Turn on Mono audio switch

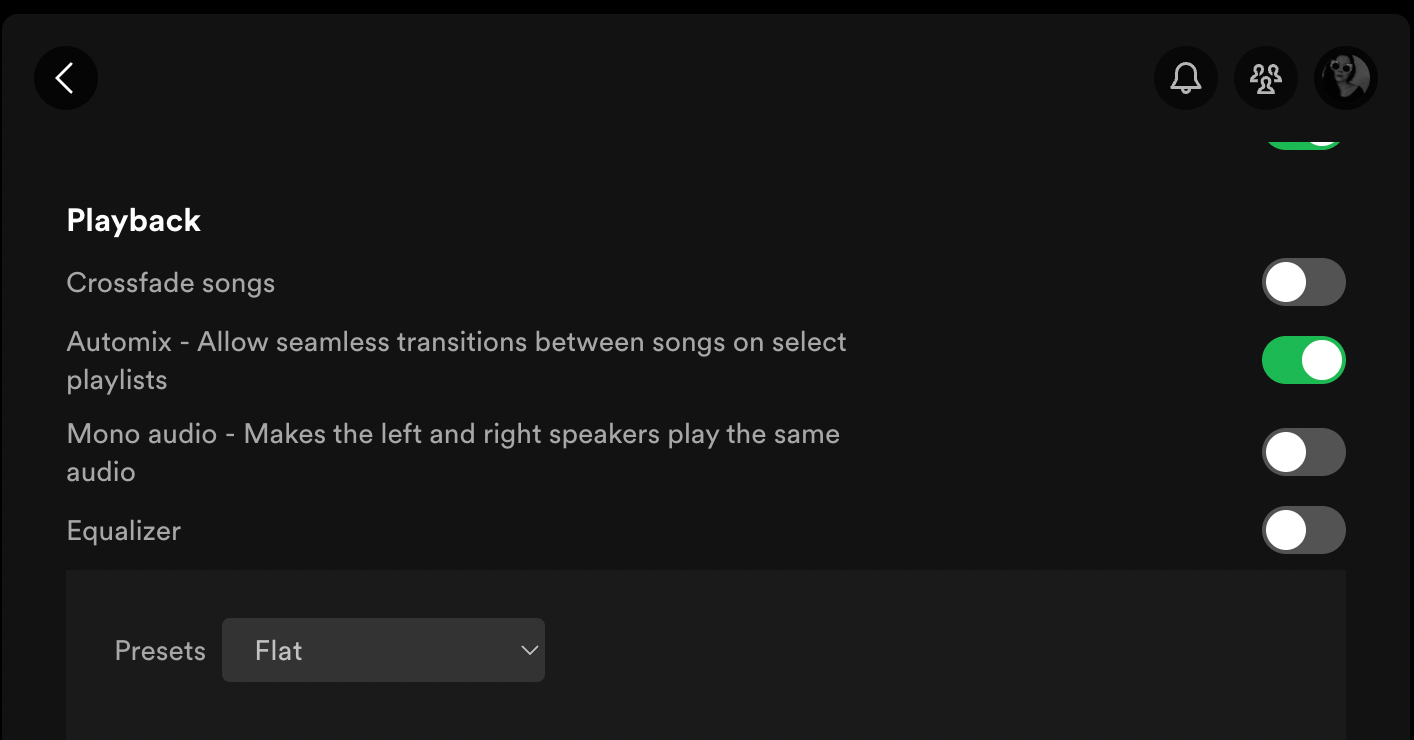point(1304,452)
